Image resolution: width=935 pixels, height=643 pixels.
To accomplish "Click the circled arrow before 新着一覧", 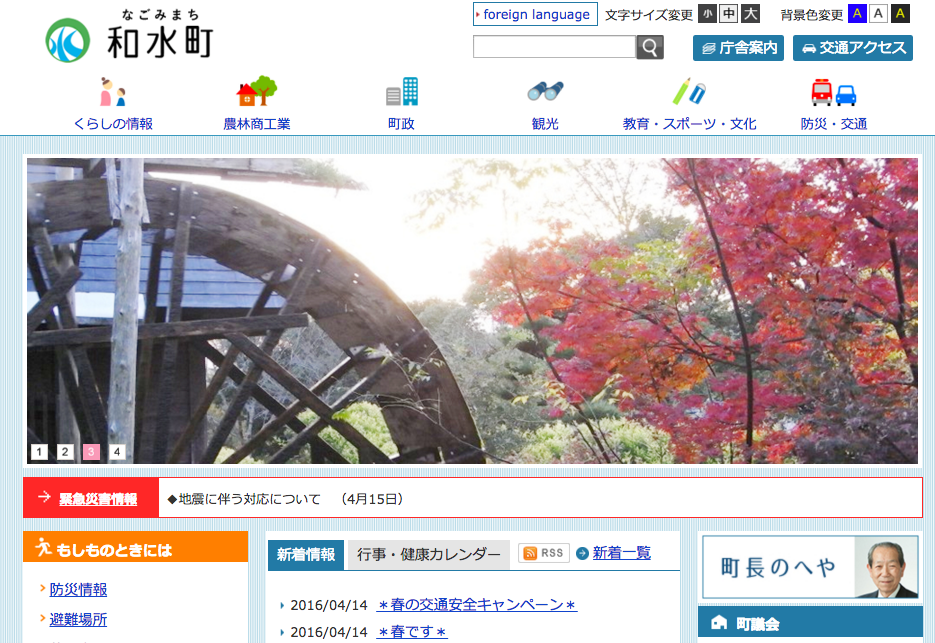I will pyautogui.click(x=583, y=554).
